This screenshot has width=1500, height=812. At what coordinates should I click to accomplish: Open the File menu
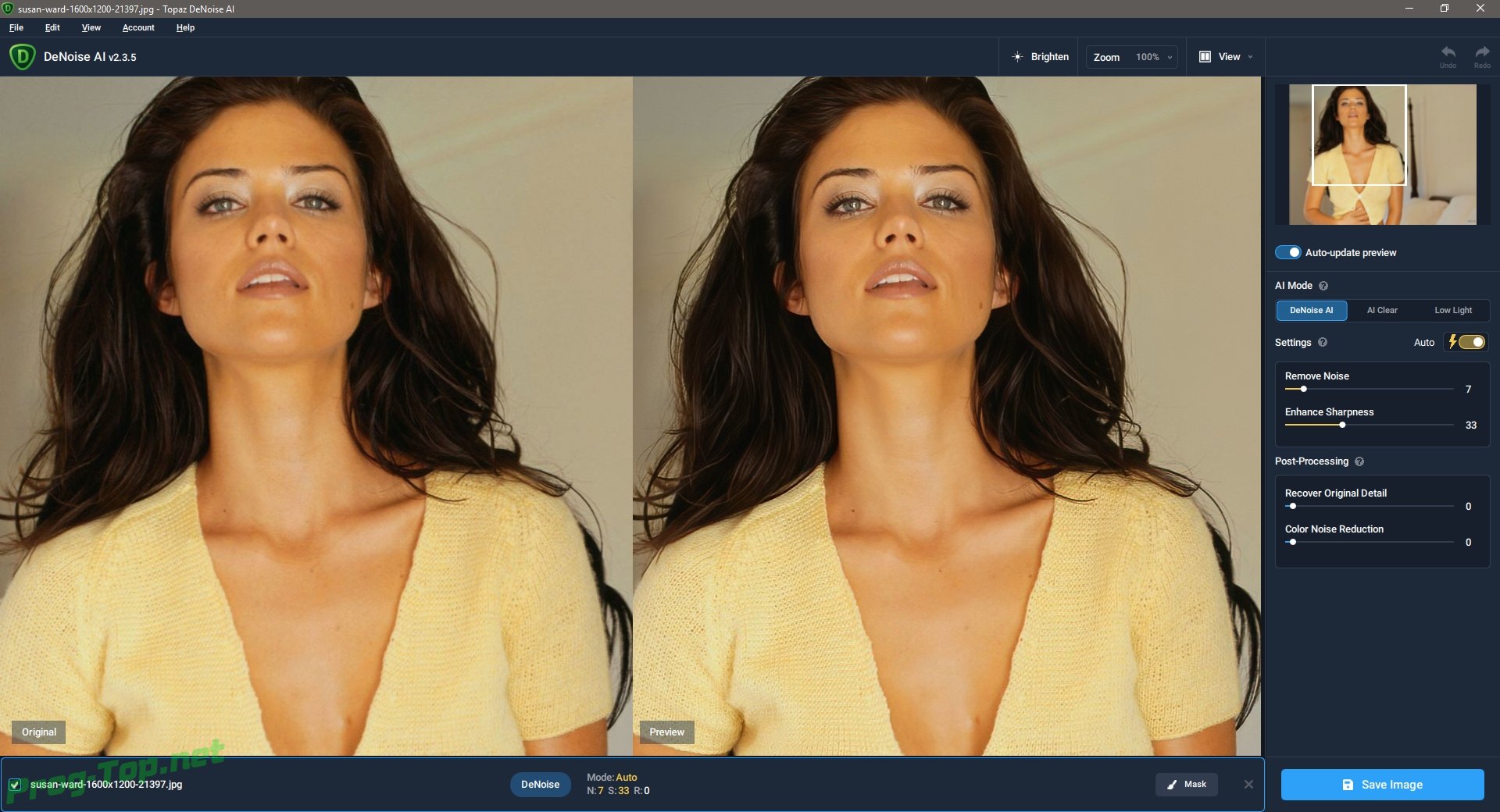pyautogui.click(x=16, y=27)
